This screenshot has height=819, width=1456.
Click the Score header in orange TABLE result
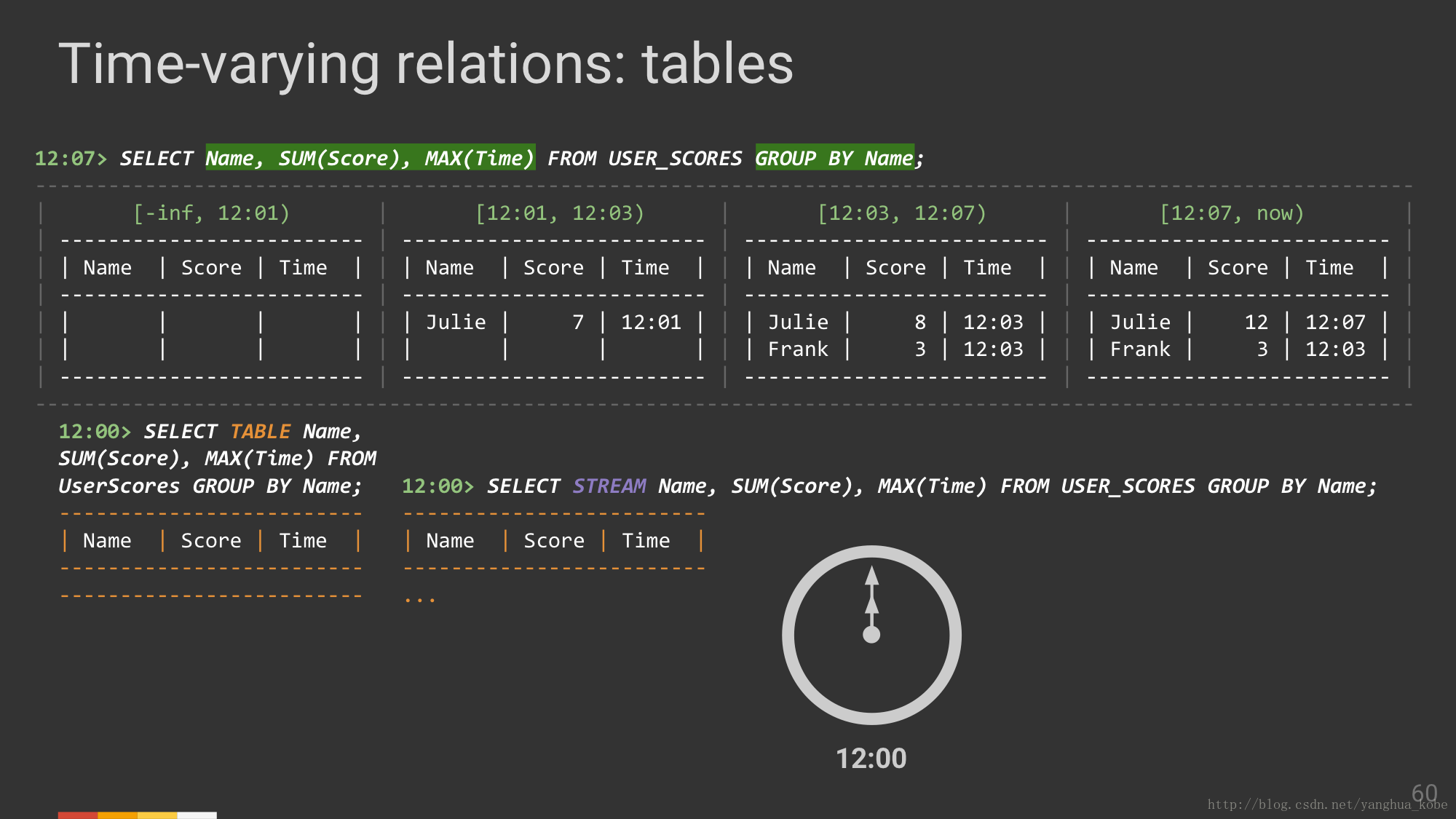[x=211, y=541]
